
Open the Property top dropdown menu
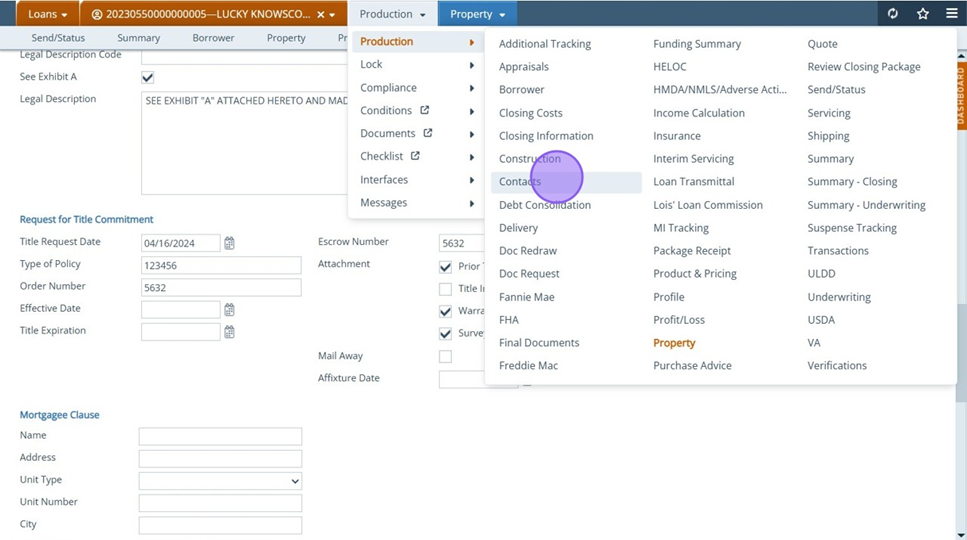[x=477, y=14]
